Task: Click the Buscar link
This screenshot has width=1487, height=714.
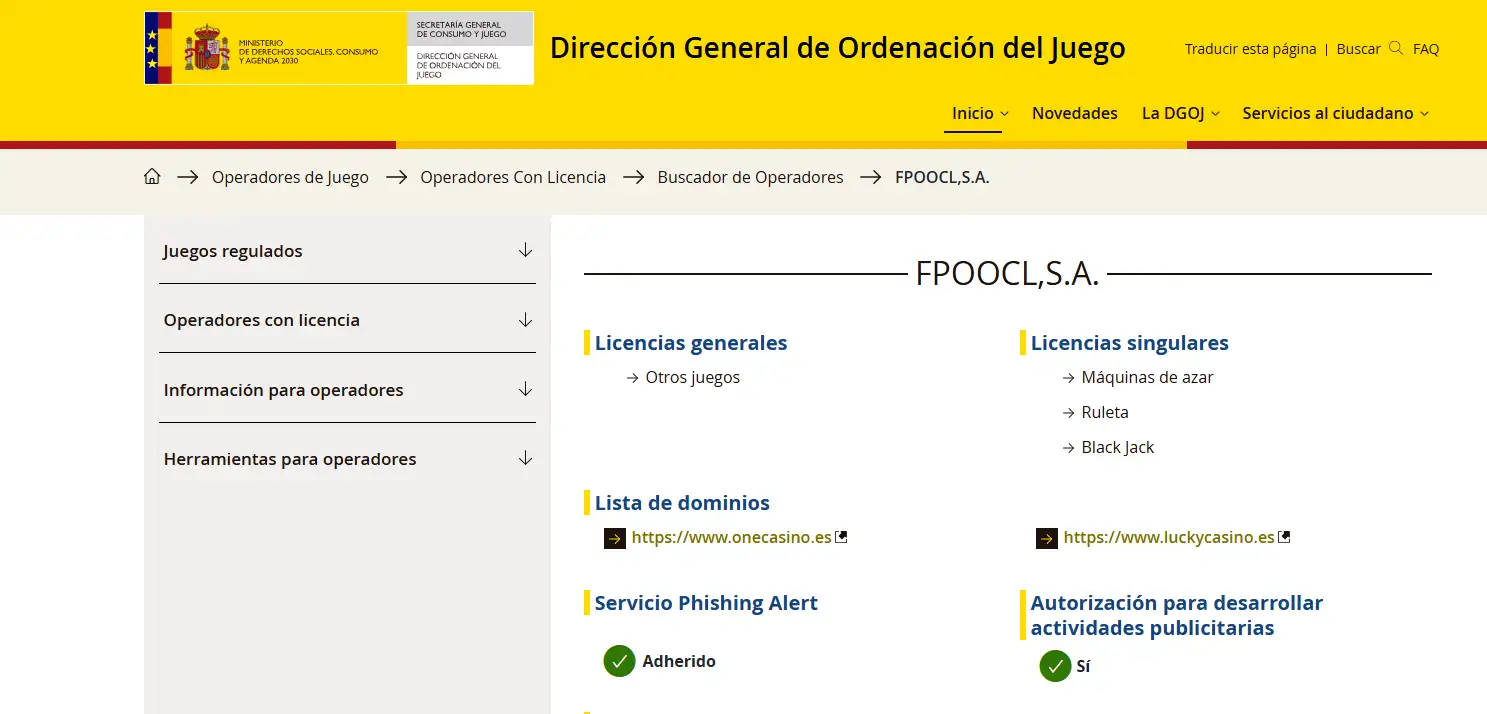Action: [x=1358, y=49]
